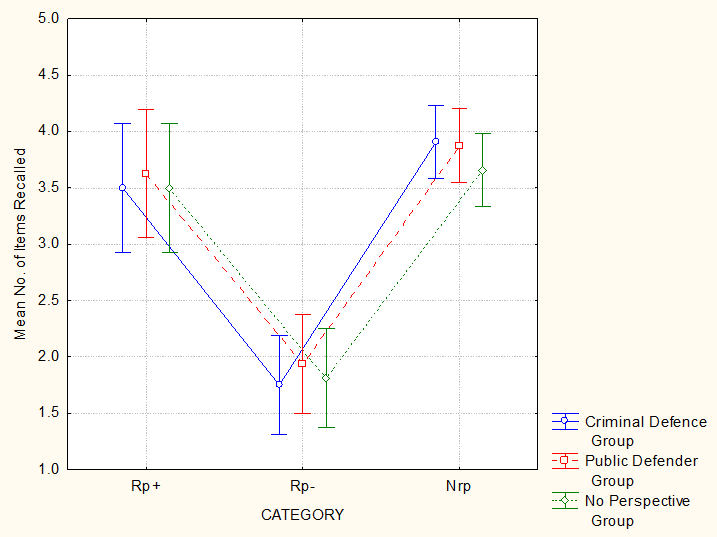Click the red square data point at Nrp
Screen dimensions: 717x537
[459, 145]
